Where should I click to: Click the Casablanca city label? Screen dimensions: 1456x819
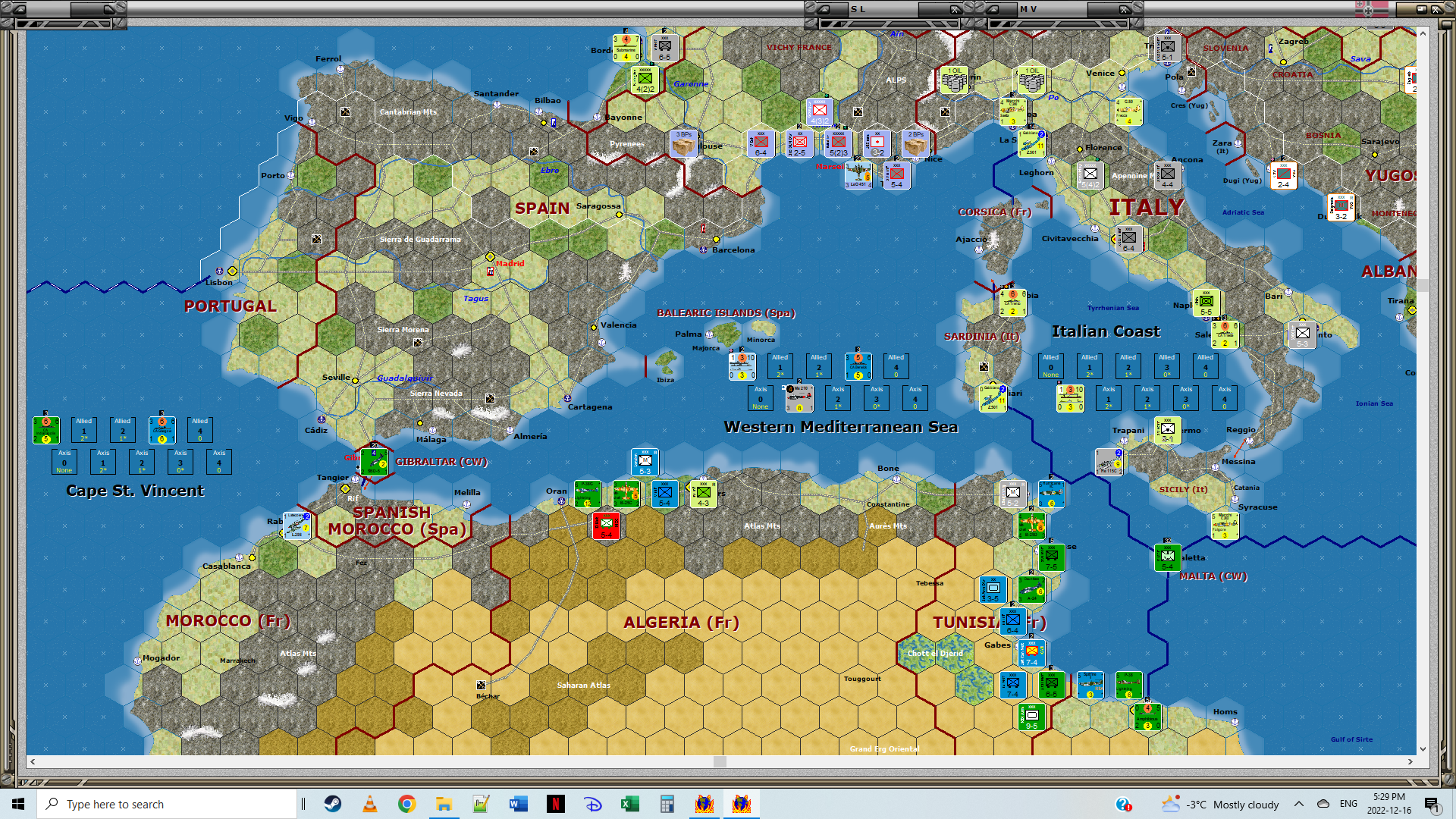coord(226,566)
